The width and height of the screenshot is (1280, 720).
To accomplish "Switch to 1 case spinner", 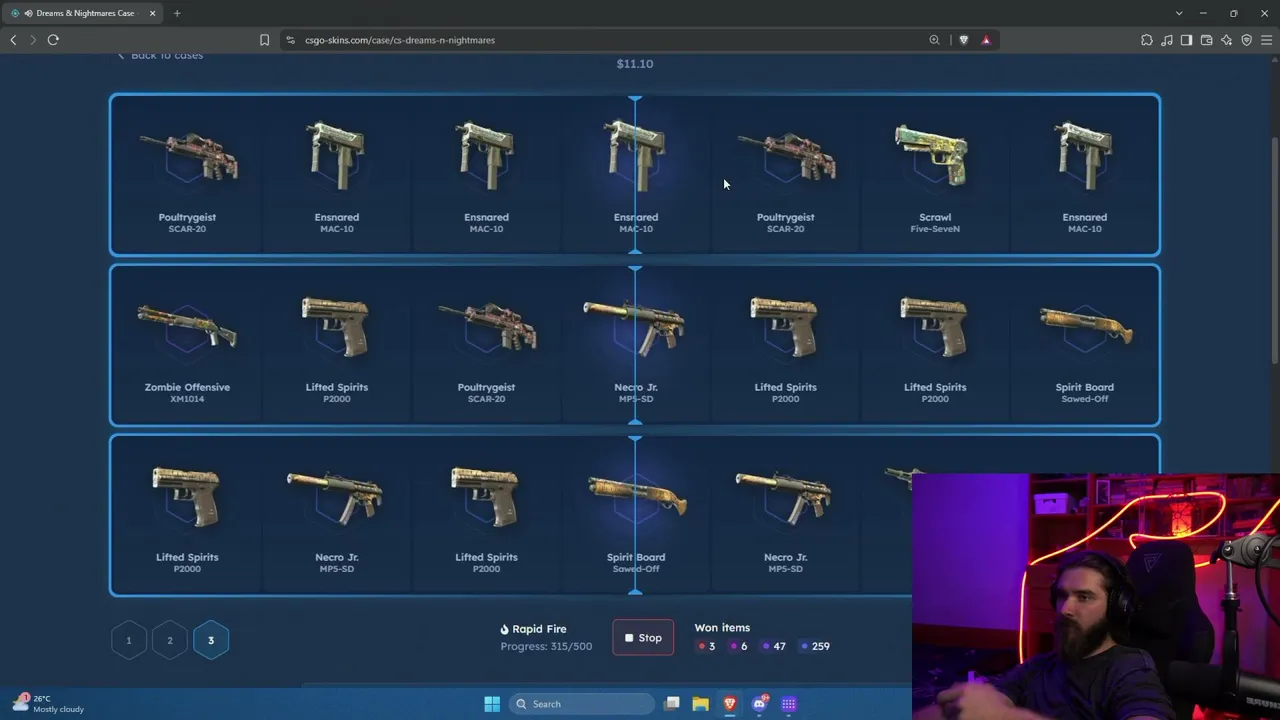I will [129, 640].
